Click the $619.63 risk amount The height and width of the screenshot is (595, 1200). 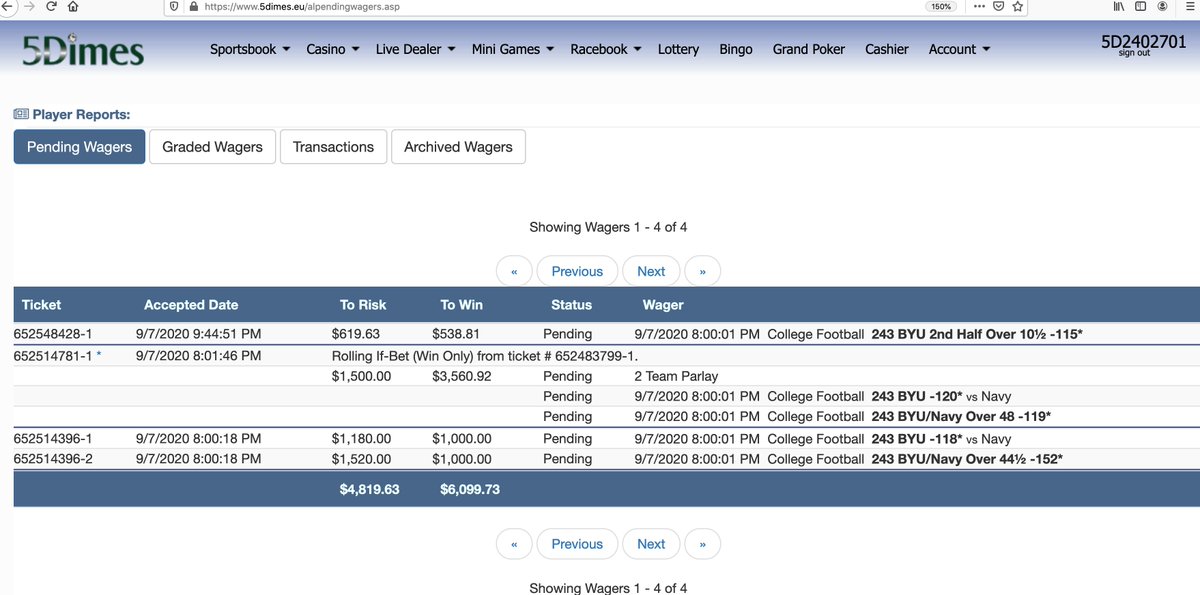point(356,334)
